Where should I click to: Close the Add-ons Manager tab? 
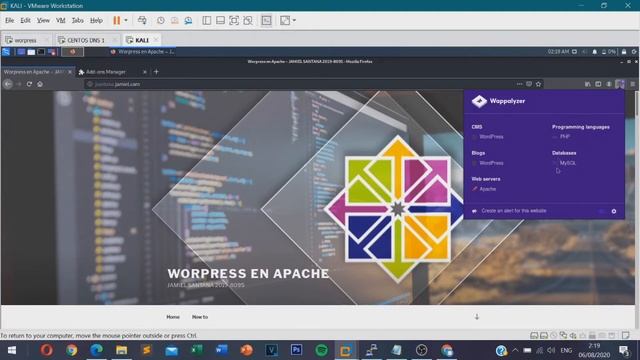[144, 72]
